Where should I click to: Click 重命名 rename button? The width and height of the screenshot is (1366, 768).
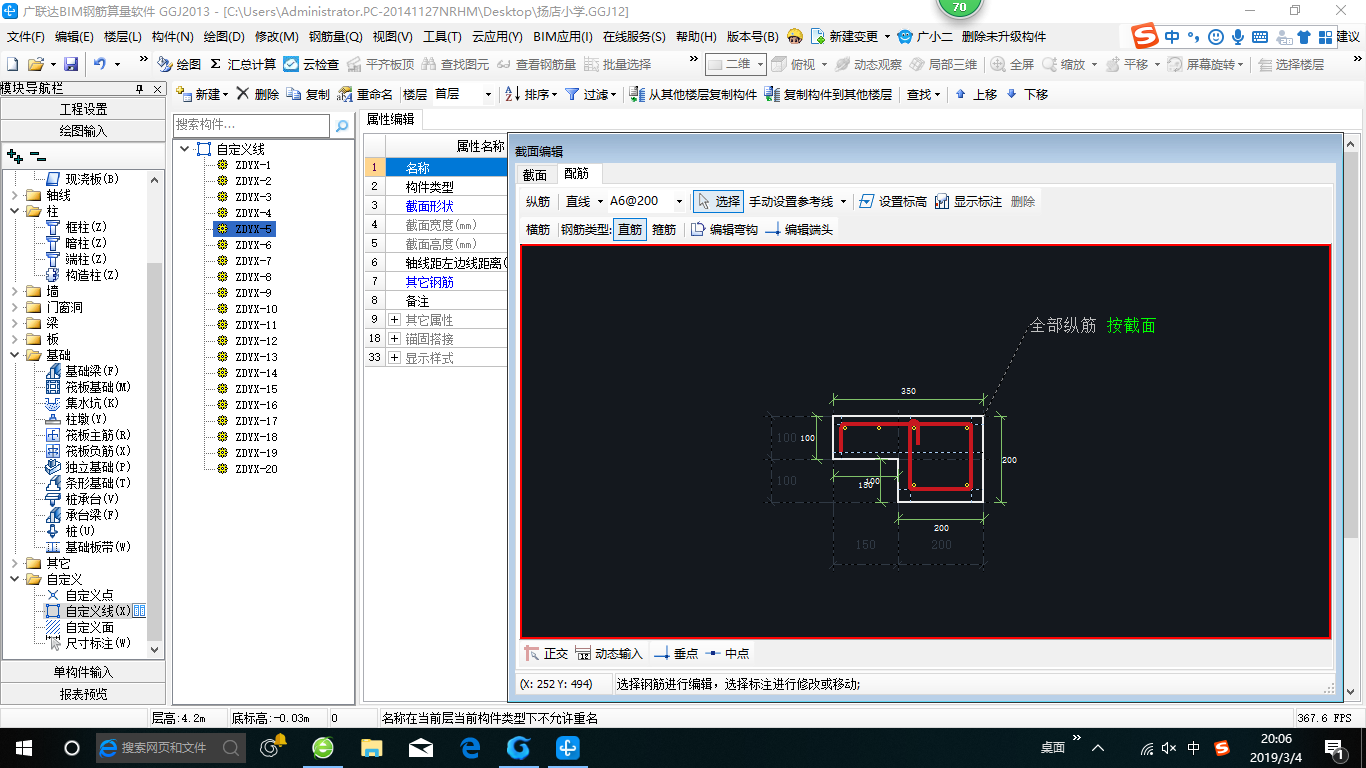[x=365, y=94]
